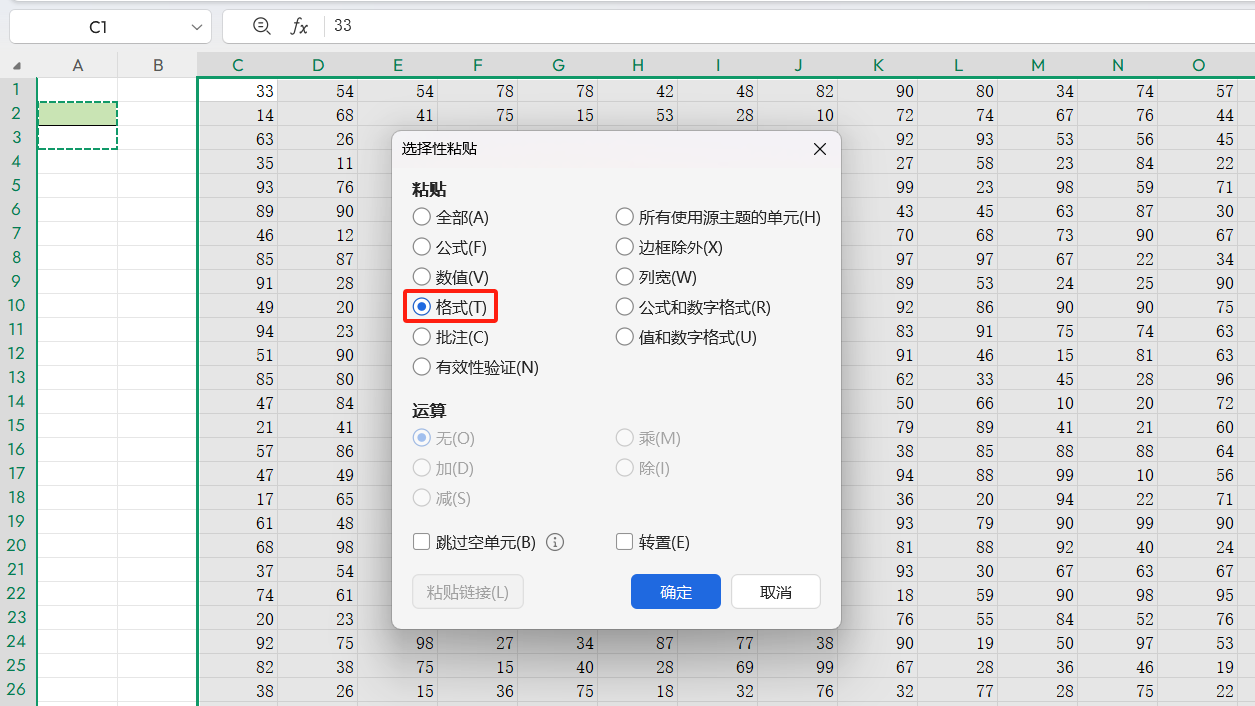Close the 选择性粘贴 dialog with X
1255x706 pixels.
pos(819,149)
